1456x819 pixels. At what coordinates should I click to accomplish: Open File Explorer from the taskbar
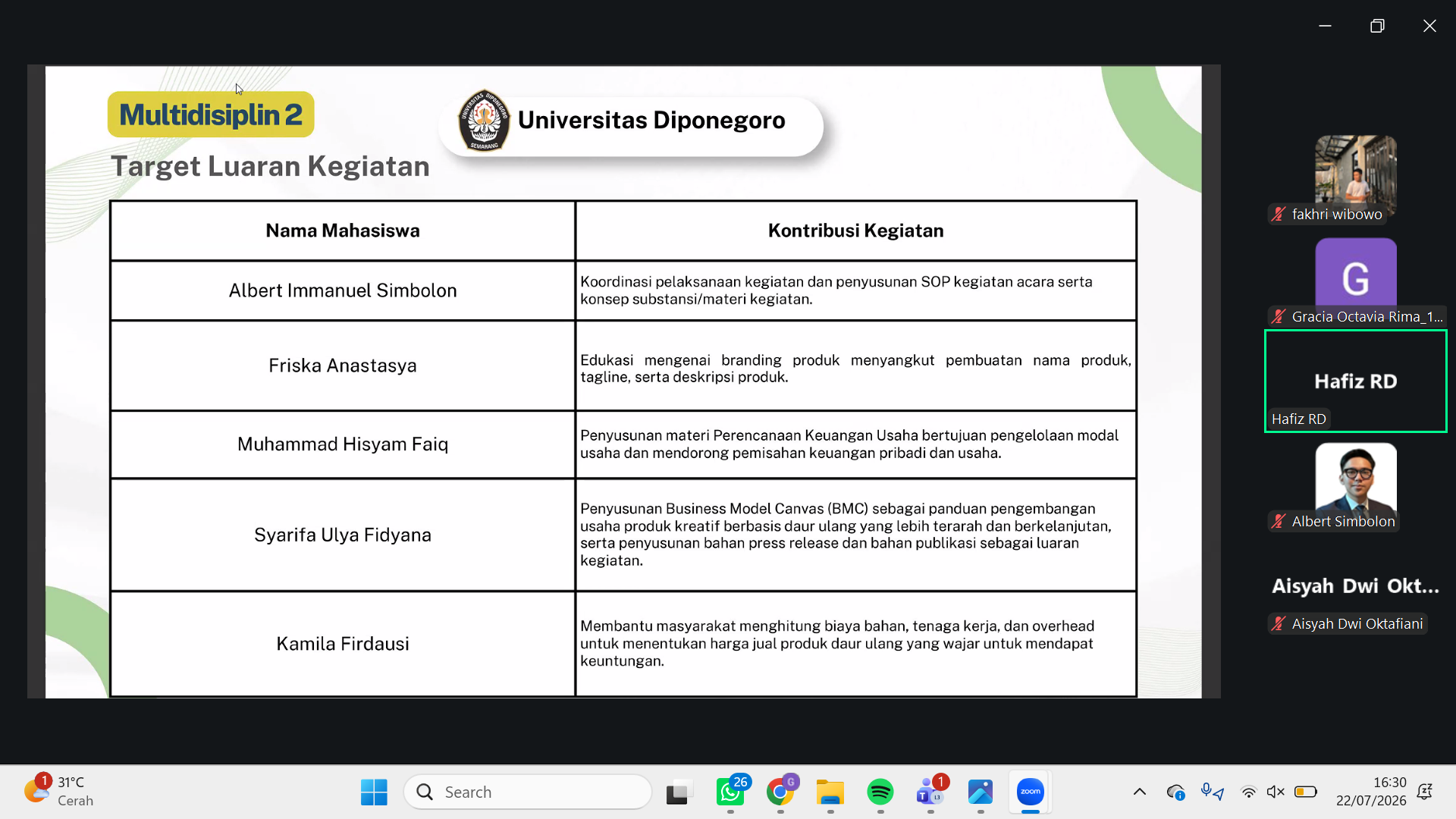pyautogui.click(x=830, y=792)
